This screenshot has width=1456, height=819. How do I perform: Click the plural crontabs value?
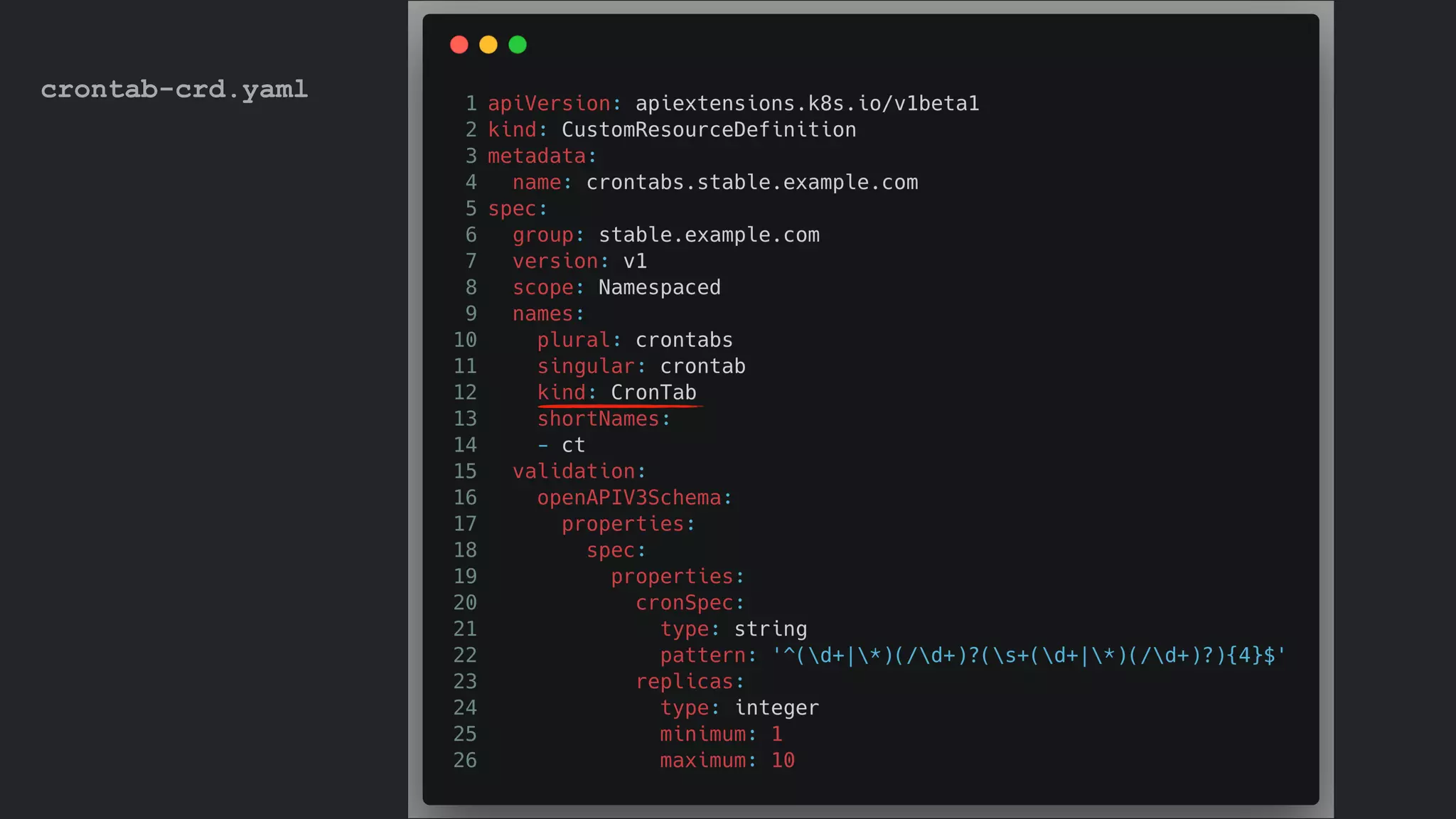pyautogui.click(x=683, y=341)
